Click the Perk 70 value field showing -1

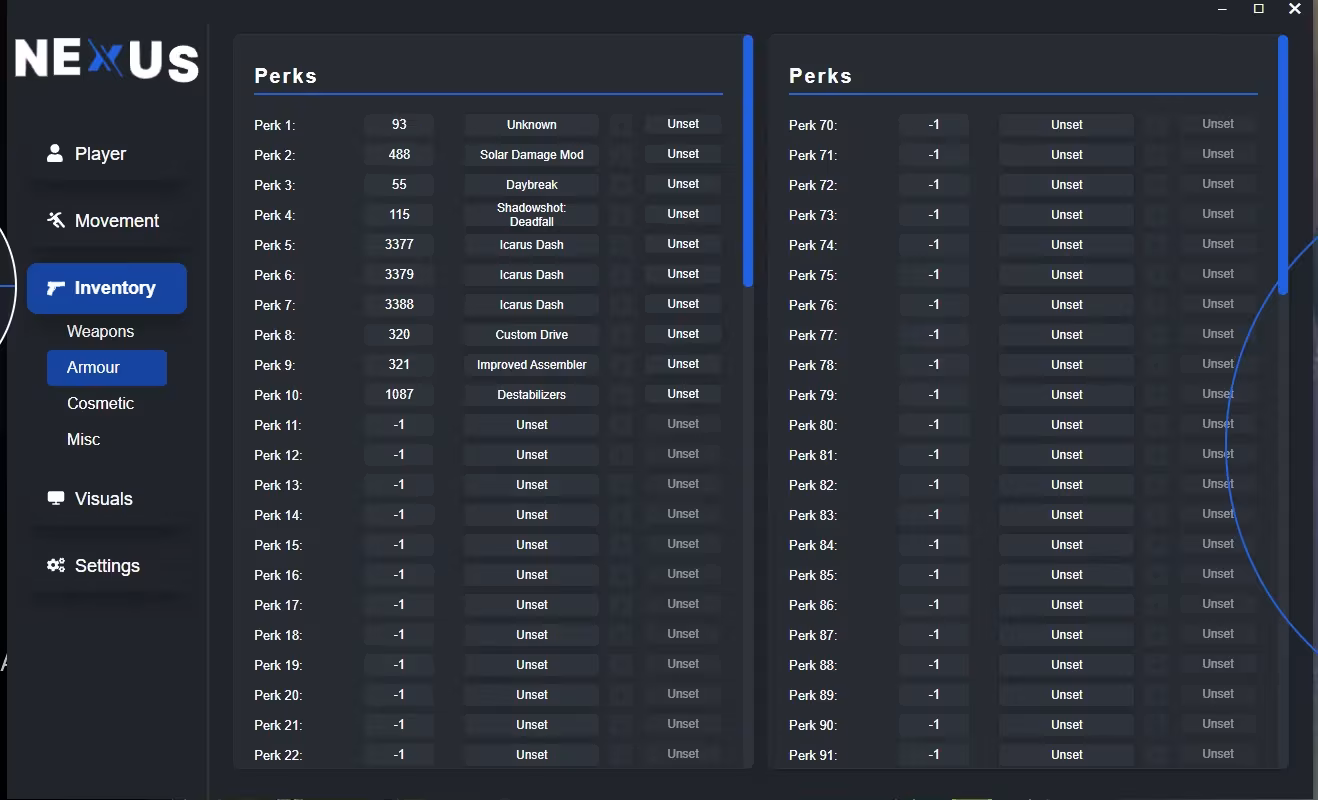[x=933, y=124]
